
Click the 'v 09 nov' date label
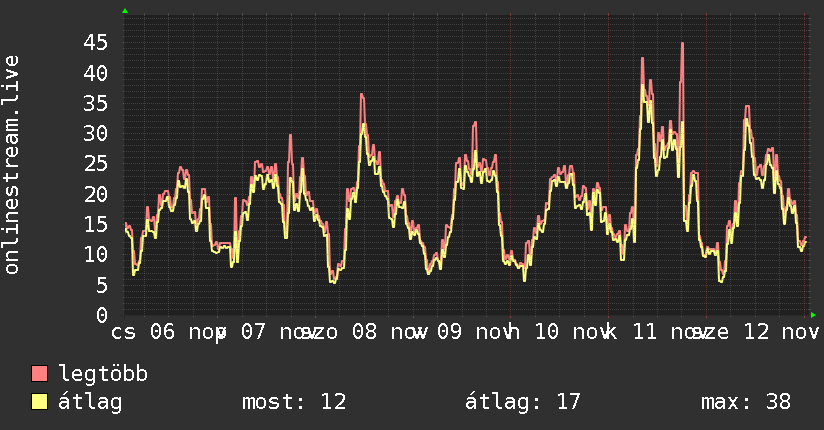click(464, 332)
